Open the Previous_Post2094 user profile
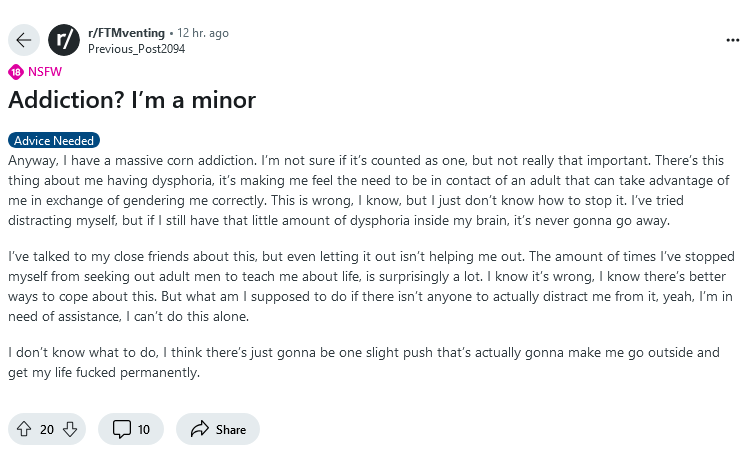750x453 pixels. coord(131,48)
